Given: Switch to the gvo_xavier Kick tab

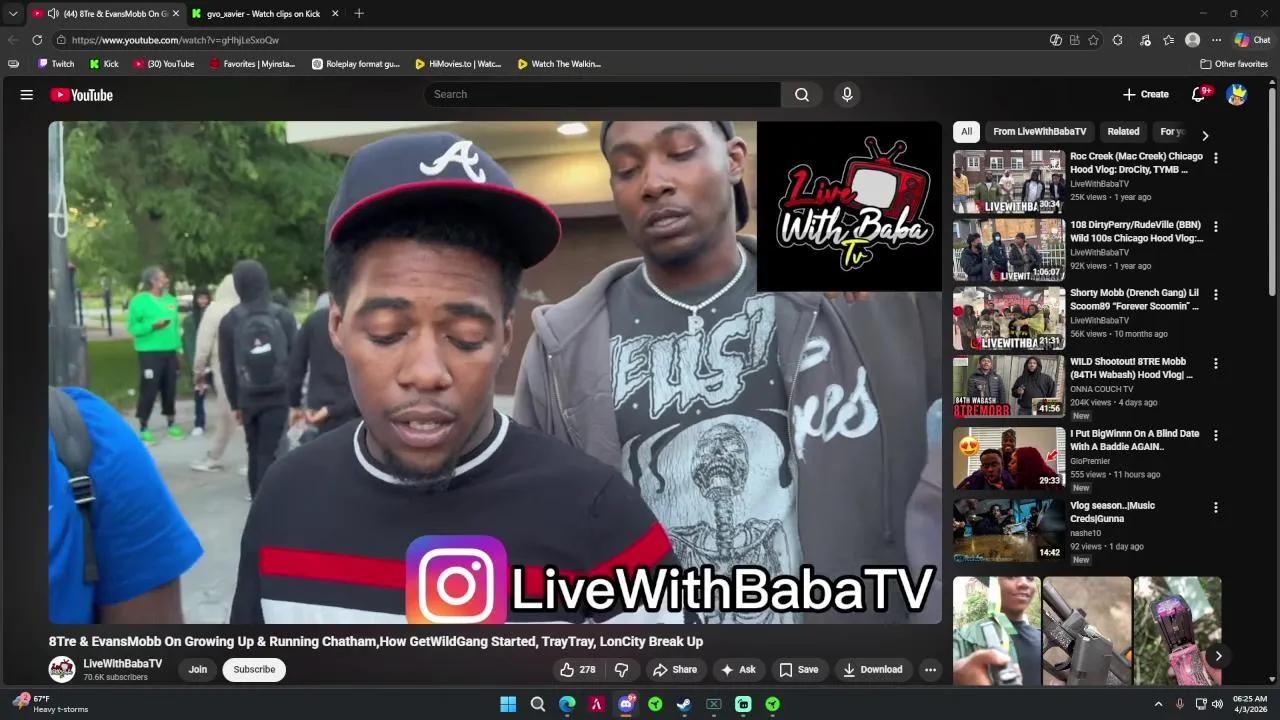Looking at the screenshot, I should [x=263, y=14].
